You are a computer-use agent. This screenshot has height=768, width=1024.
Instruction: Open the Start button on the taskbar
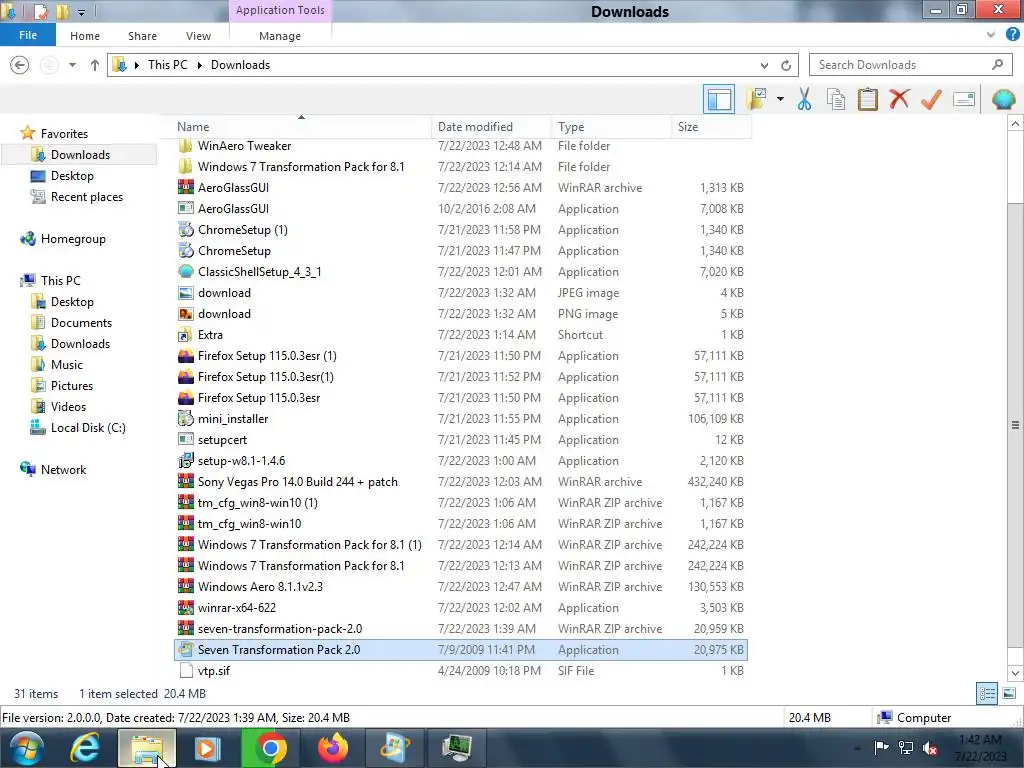pyautogui.click(x=27, y=748)
